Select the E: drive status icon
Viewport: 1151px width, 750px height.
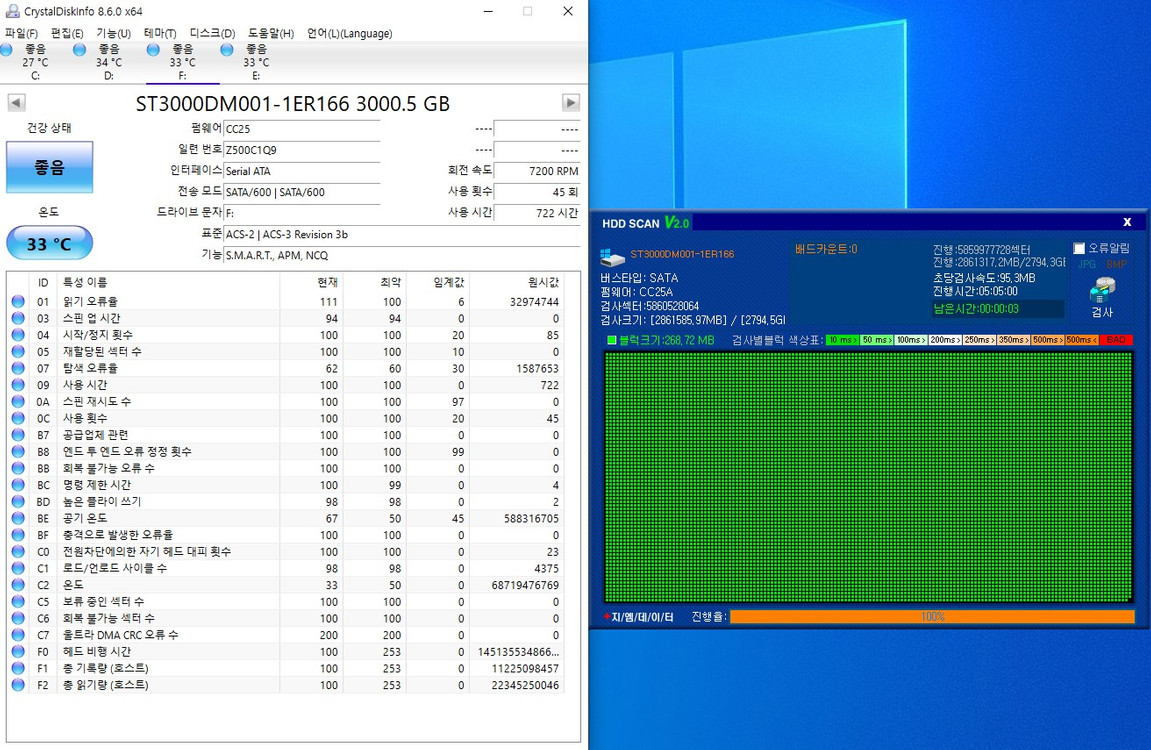(227, 50)
